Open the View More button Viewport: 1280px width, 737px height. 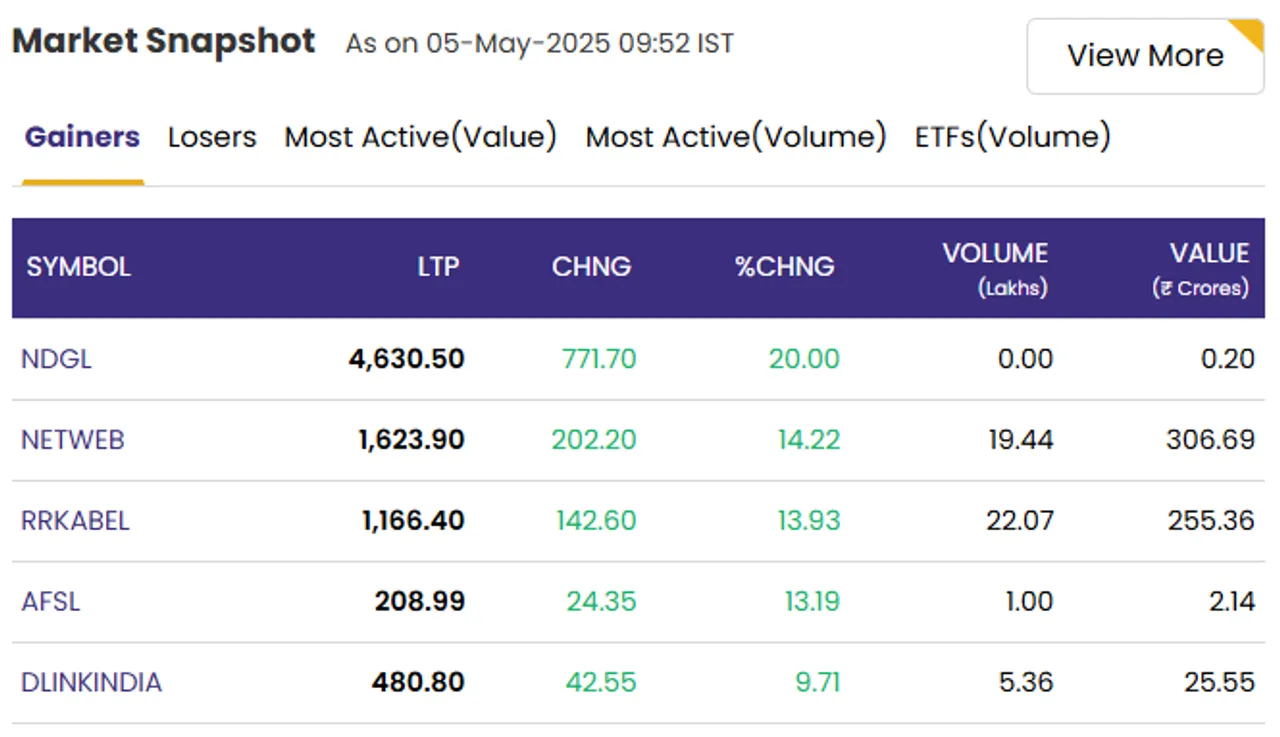click(x=1145, y=56)
